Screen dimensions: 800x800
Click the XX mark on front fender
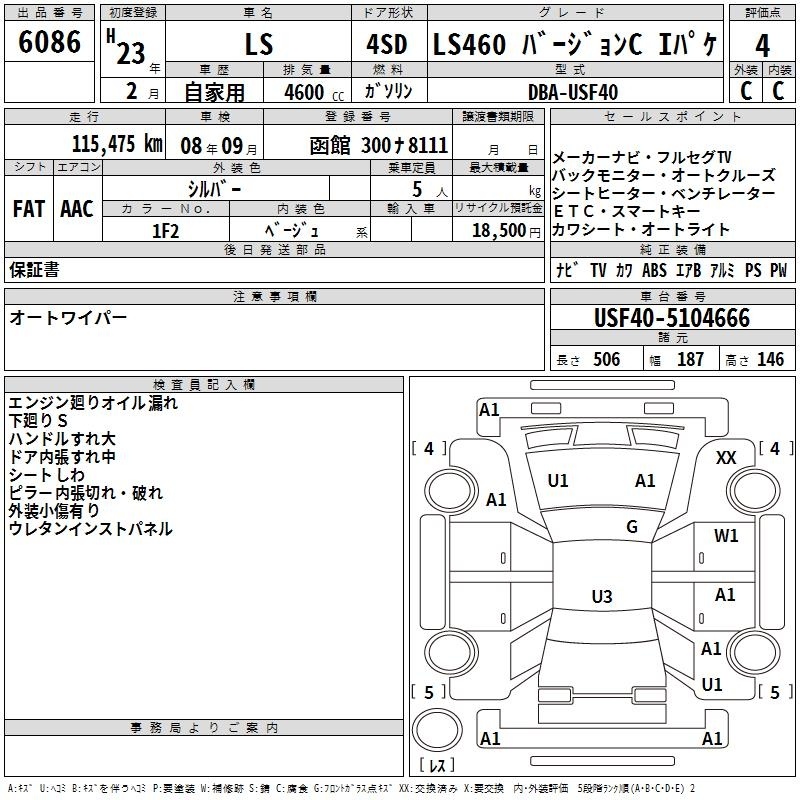tap(726, 458)
